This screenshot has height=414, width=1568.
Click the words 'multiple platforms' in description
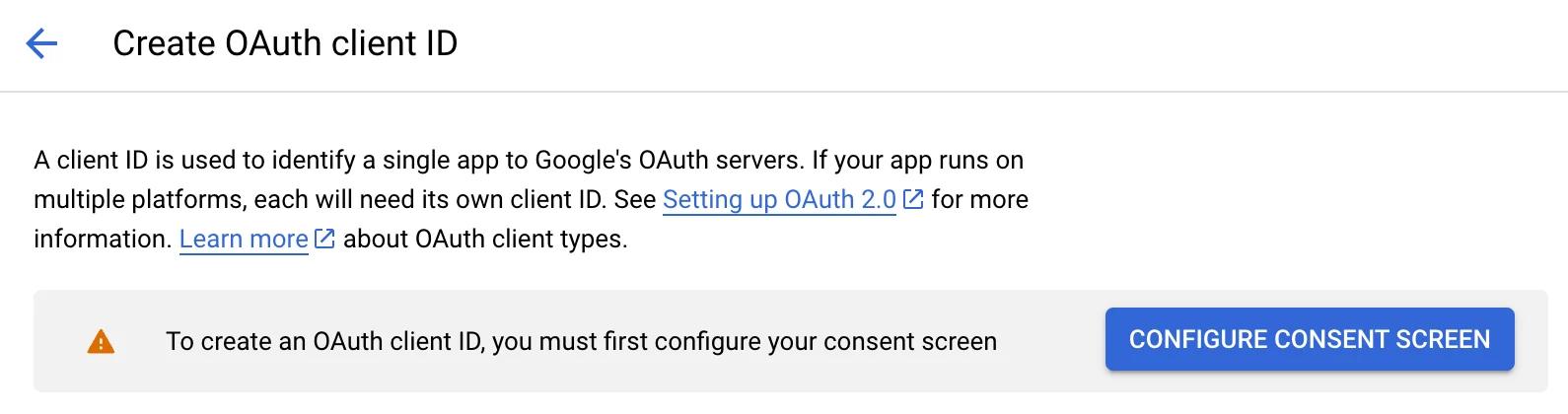140,200
